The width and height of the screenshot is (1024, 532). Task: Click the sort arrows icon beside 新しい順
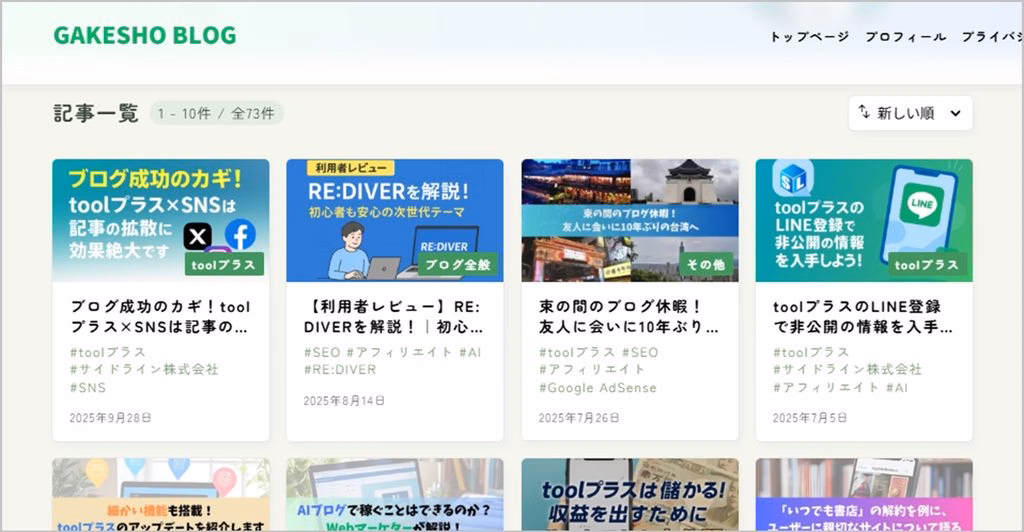click(864, 112)
